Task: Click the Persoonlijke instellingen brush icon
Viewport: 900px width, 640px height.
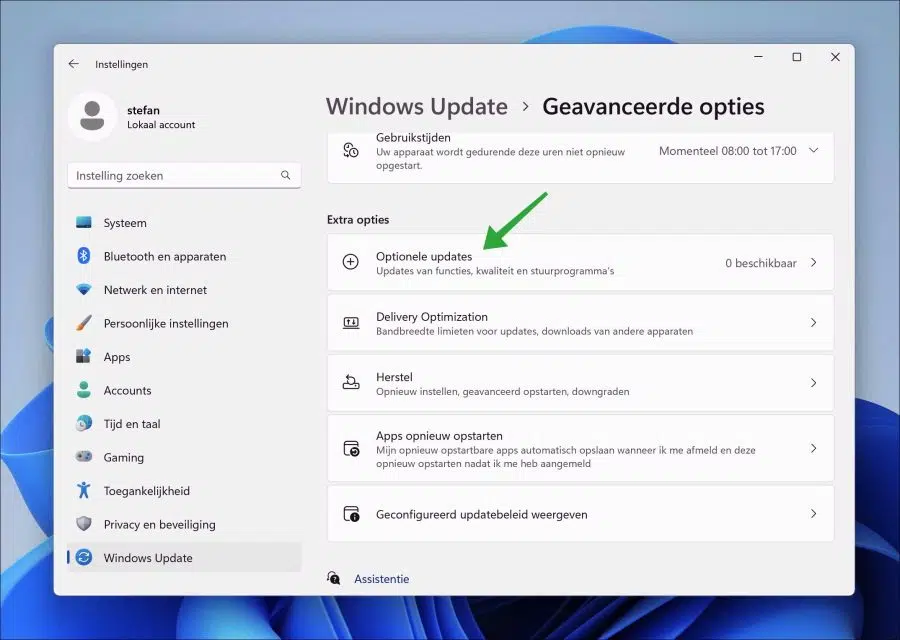Action: 84,323
